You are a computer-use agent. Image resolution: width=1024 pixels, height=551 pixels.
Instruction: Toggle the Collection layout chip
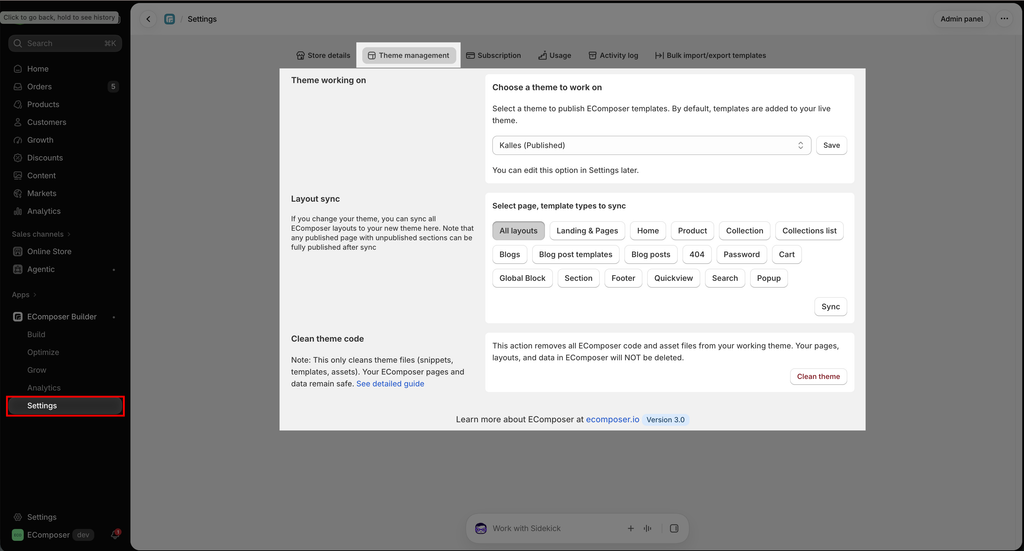point(744,230)
